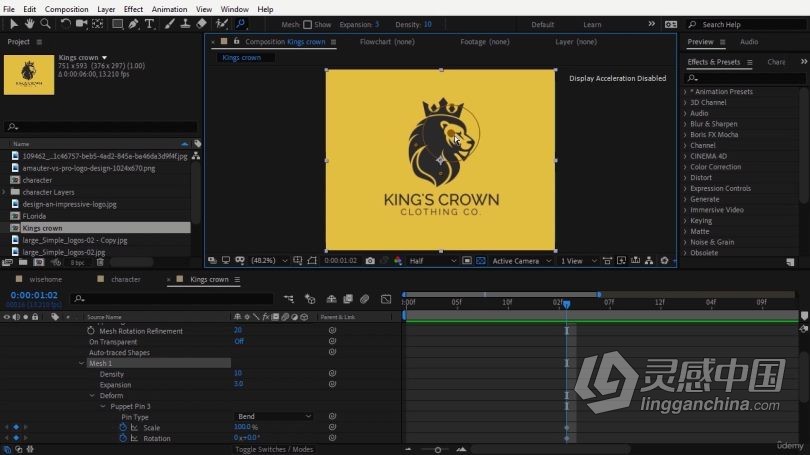Switch to the character timeline tab

coord(126,279)
